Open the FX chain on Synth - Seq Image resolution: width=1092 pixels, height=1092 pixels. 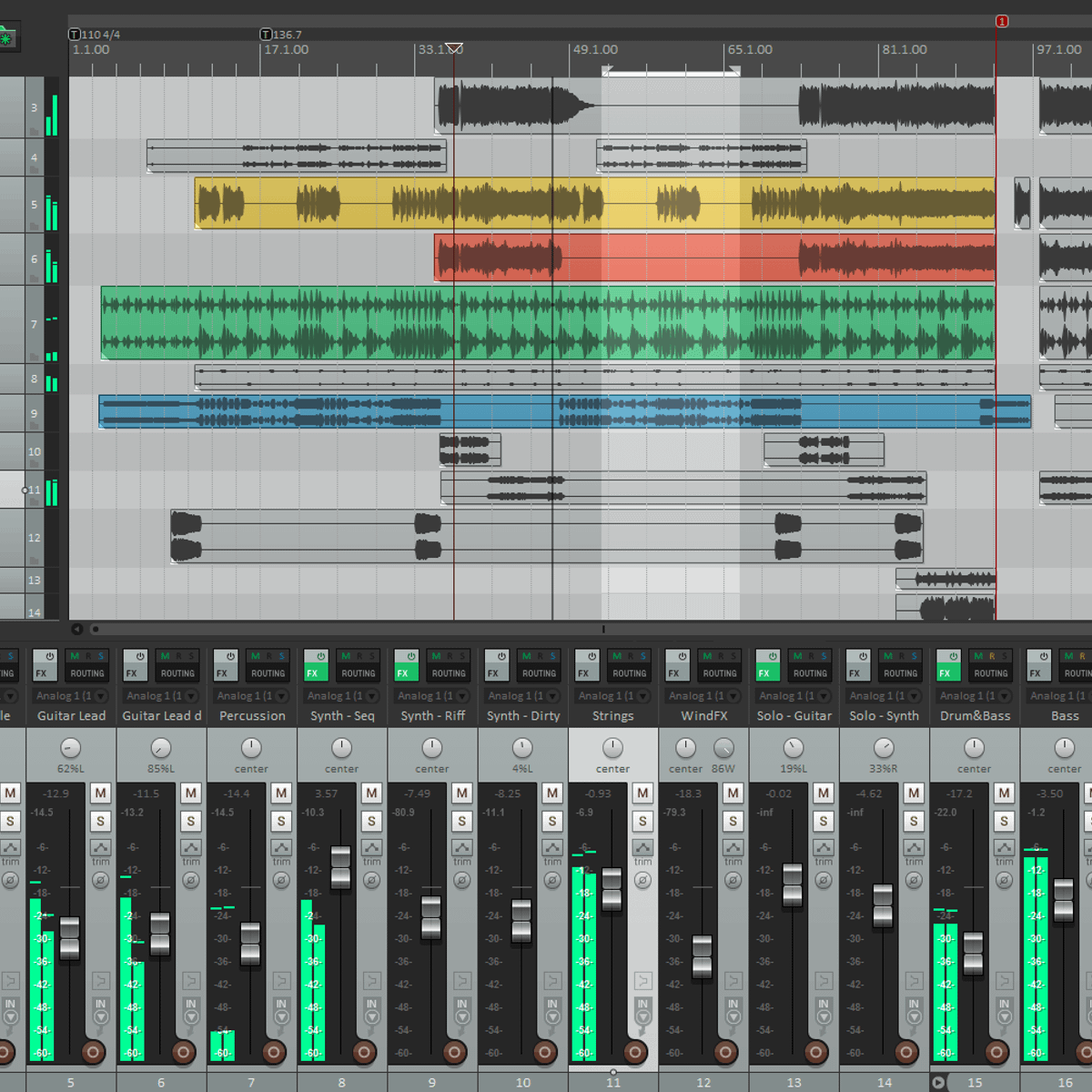point(312,673)
